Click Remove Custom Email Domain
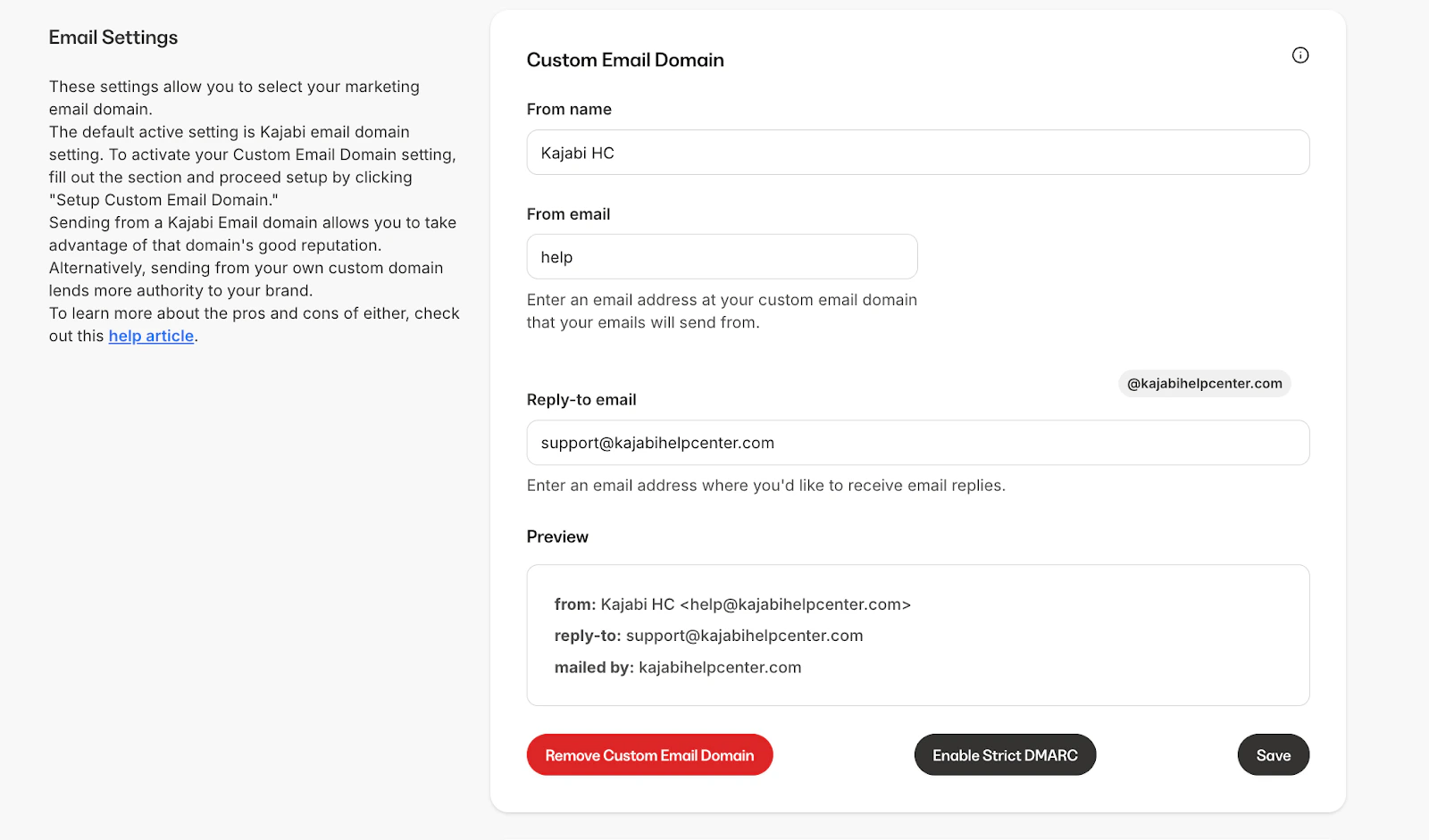The width and height of the screenshot is (1429, 840). point(649,754)
